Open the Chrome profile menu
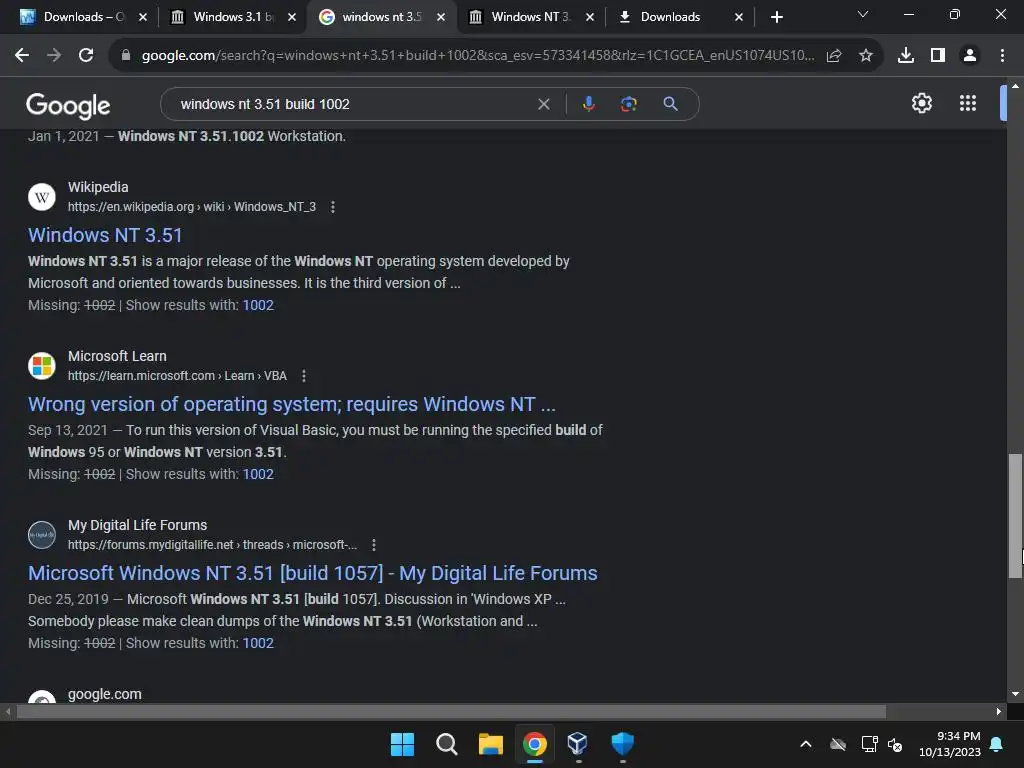Viewport: 1024px width, 768px height. pyautogui.click(x=970, y=56)
